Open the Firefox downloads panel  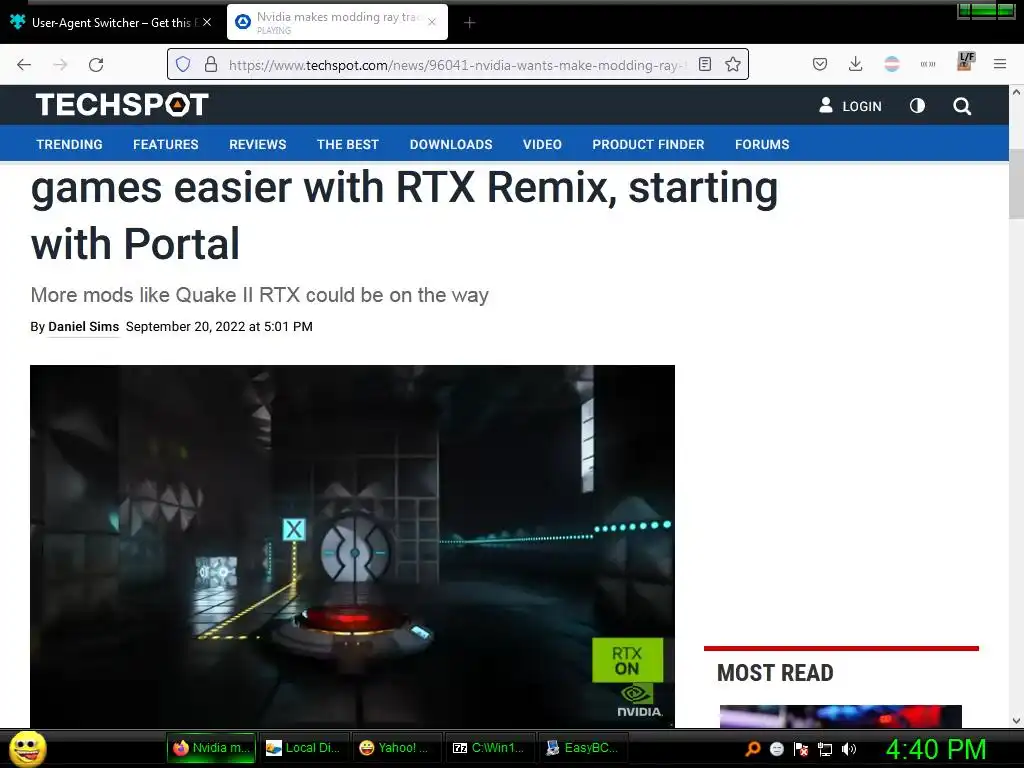[856, 64]
